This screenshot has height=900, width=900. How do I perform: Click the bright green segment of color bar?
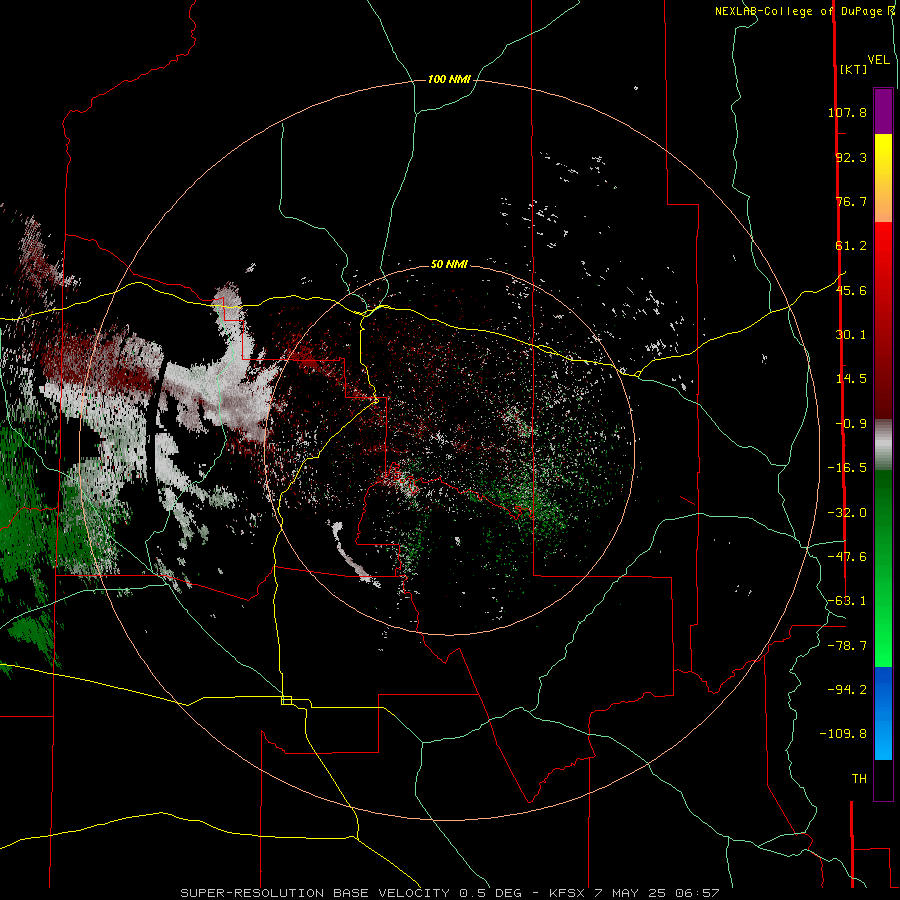point(883,568)
